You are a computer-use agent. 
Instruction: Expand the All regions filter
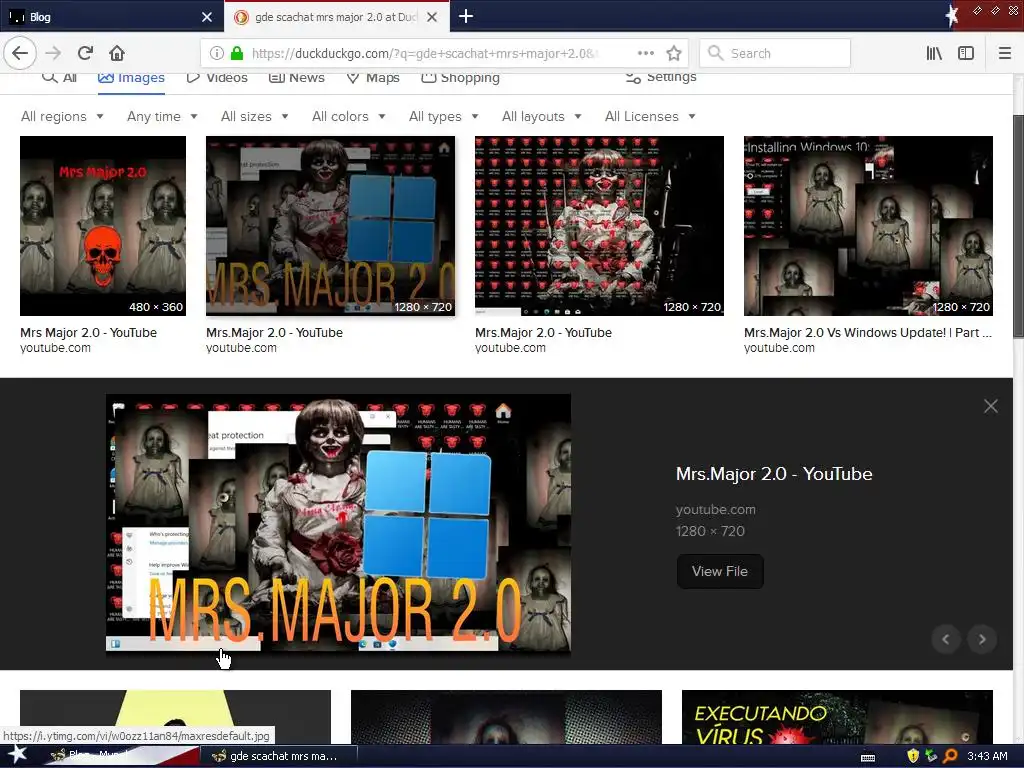tap(62, 116)
